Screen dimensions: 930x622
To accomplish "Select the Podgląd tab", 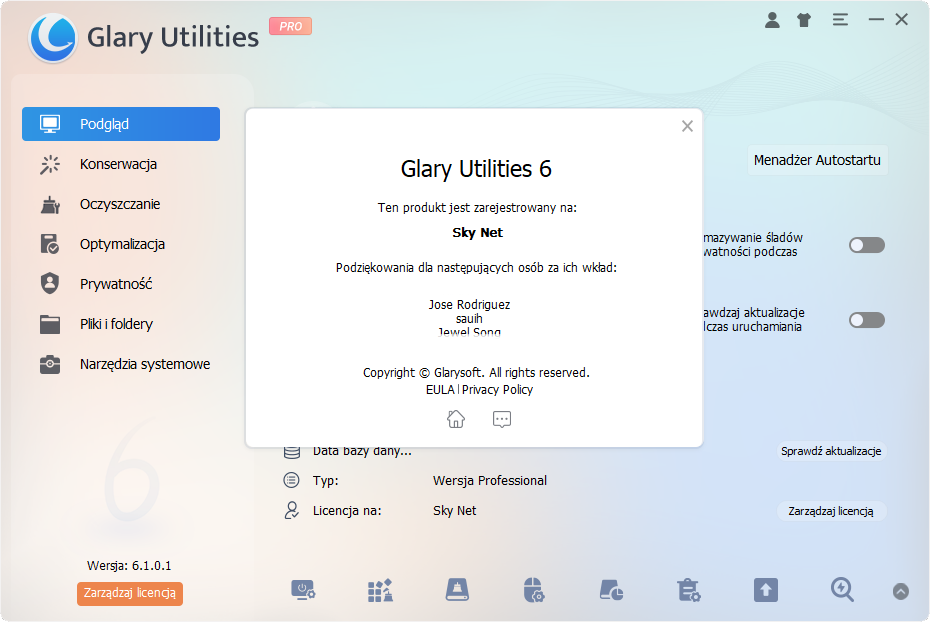I will 121,124.
